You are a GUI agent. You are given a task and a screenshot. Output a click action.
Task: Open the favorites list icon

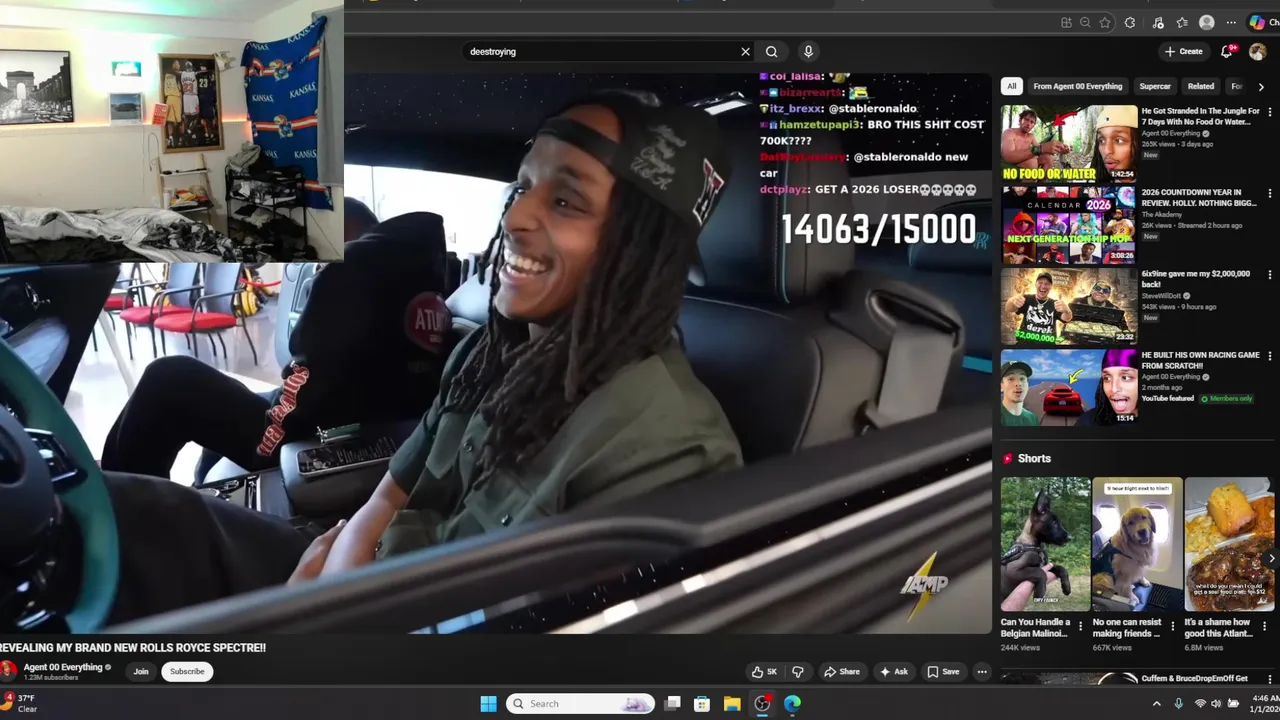[x=1182, y=23]
